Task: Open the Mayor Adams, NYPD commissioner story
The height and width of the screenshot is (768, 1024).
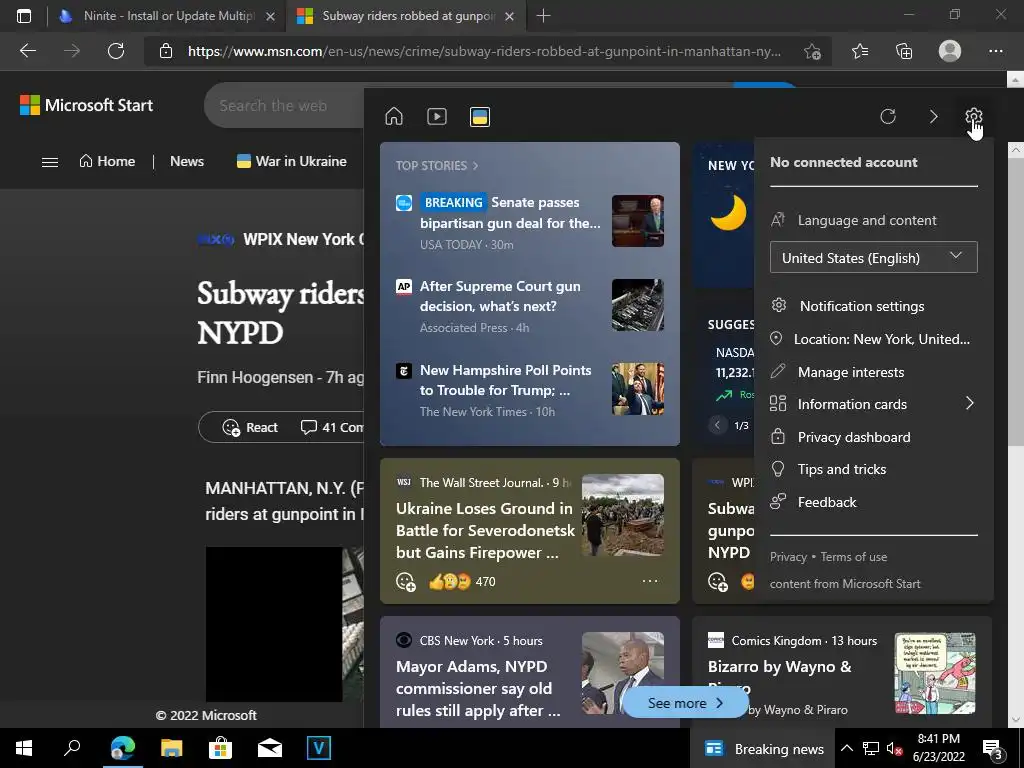Action: point(478,688)
